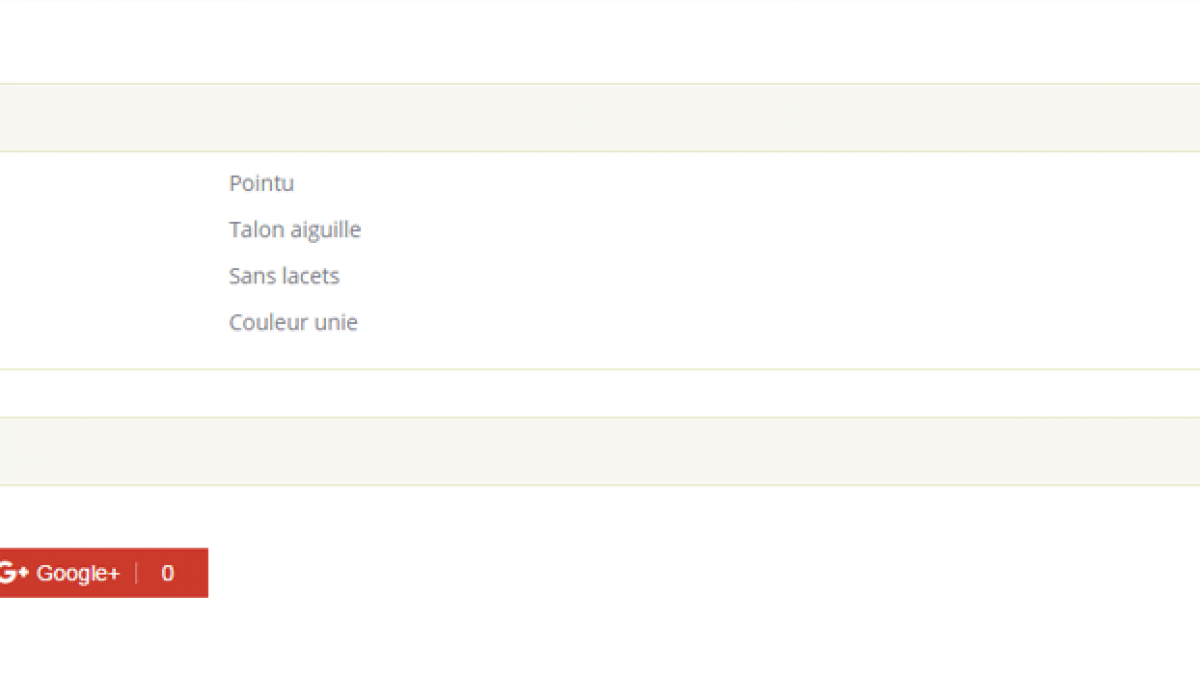
Task: Click the letter G in the G+ logo
Action: pyautogui.click(x=7, y=573)
